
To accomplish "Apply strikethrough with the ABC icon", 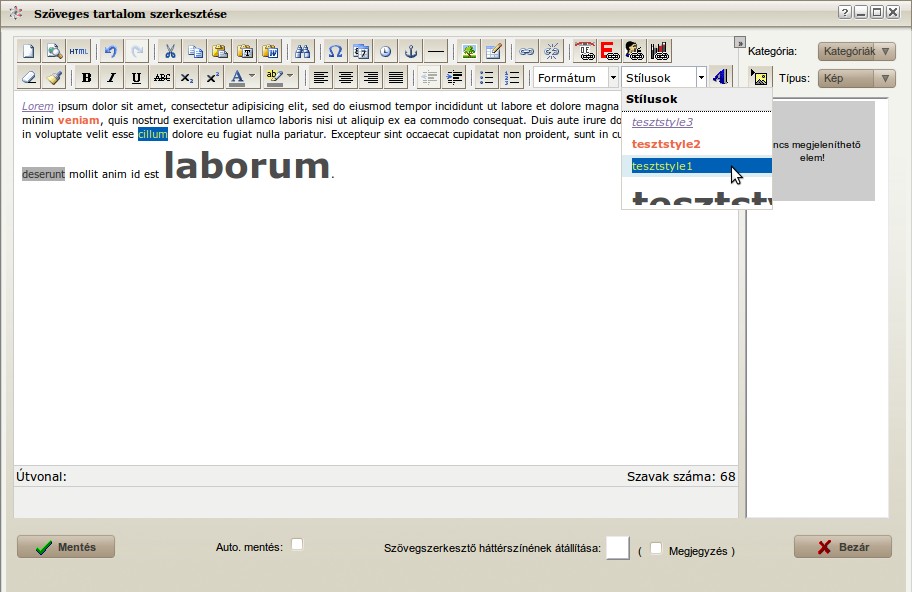I will [x=162, y=78].
